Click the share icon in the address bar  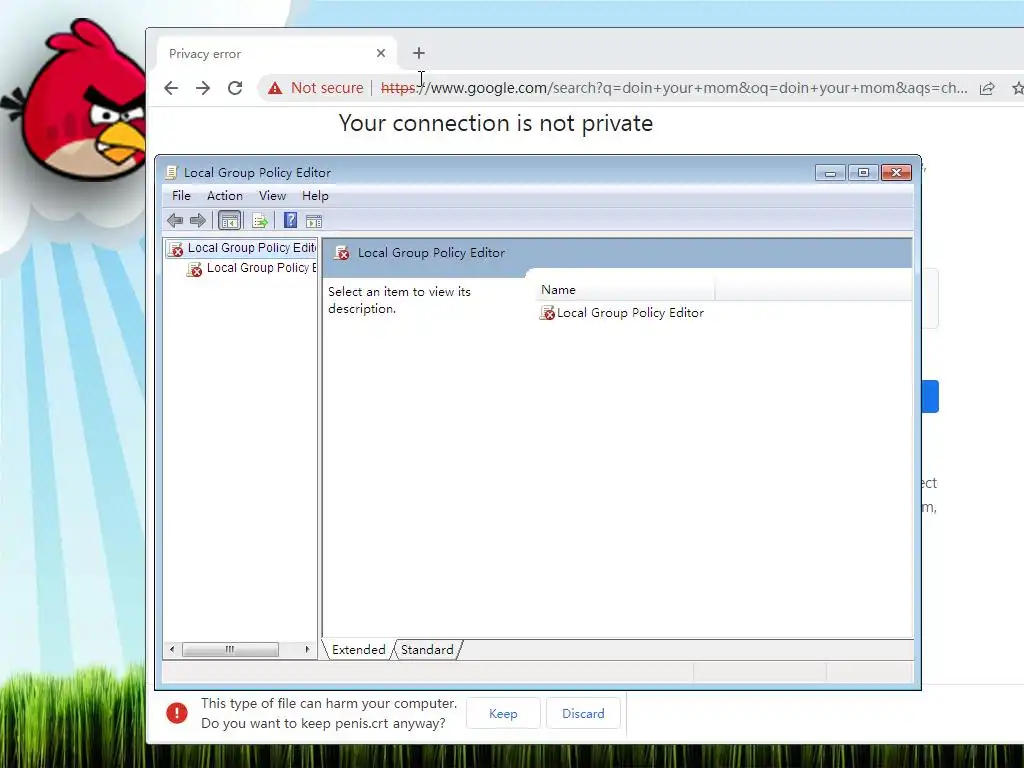(987, 88)
